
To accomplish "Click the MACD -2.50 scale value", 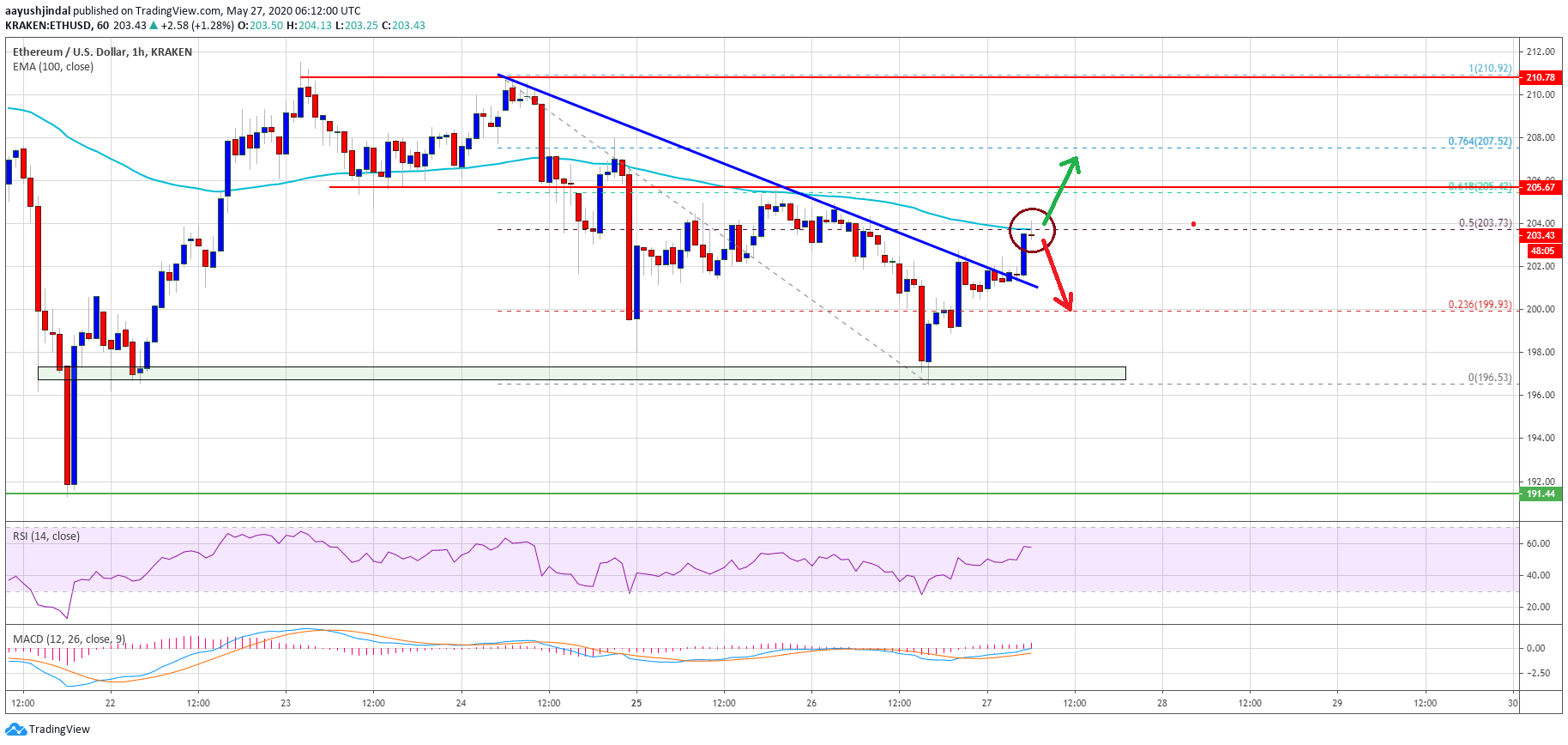I will click(x=1538, y=673).
